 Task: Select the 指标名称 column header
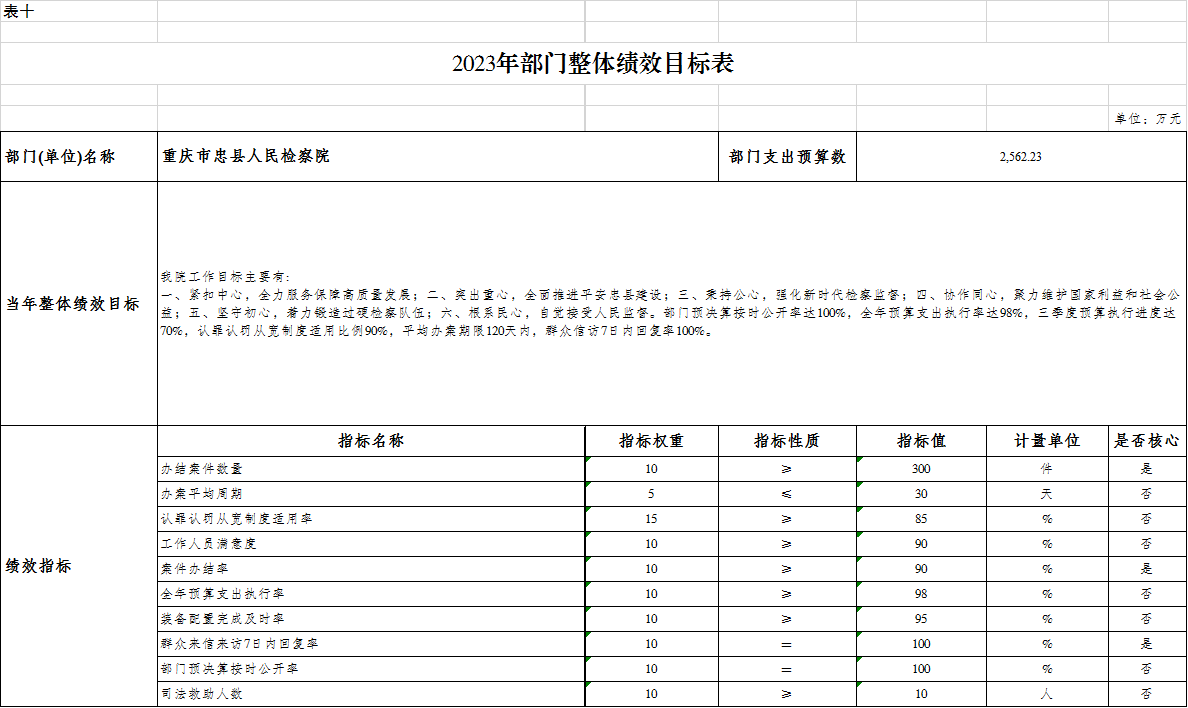click(370, 441)
